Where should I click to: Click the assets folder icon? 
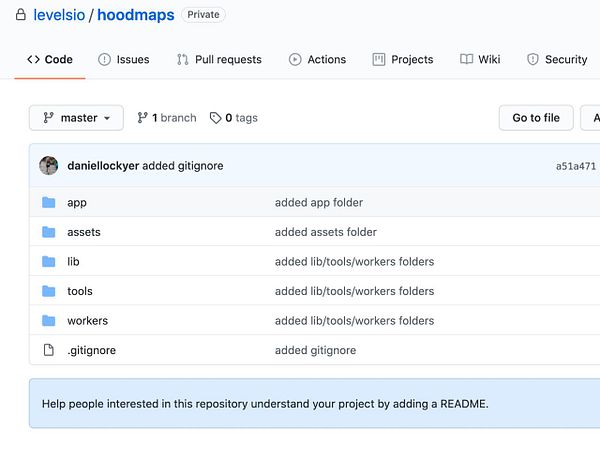tap(48, 233)
